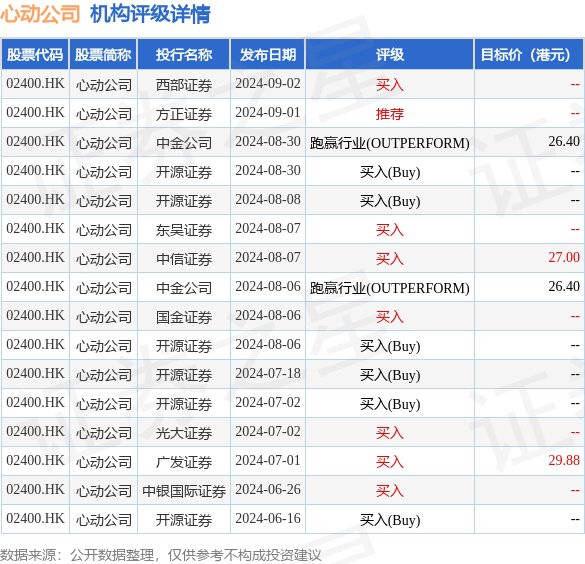This screenshot has width=585, height=564.
Task: Click the 目标价(港元) column header
Action: pos(528,54)
